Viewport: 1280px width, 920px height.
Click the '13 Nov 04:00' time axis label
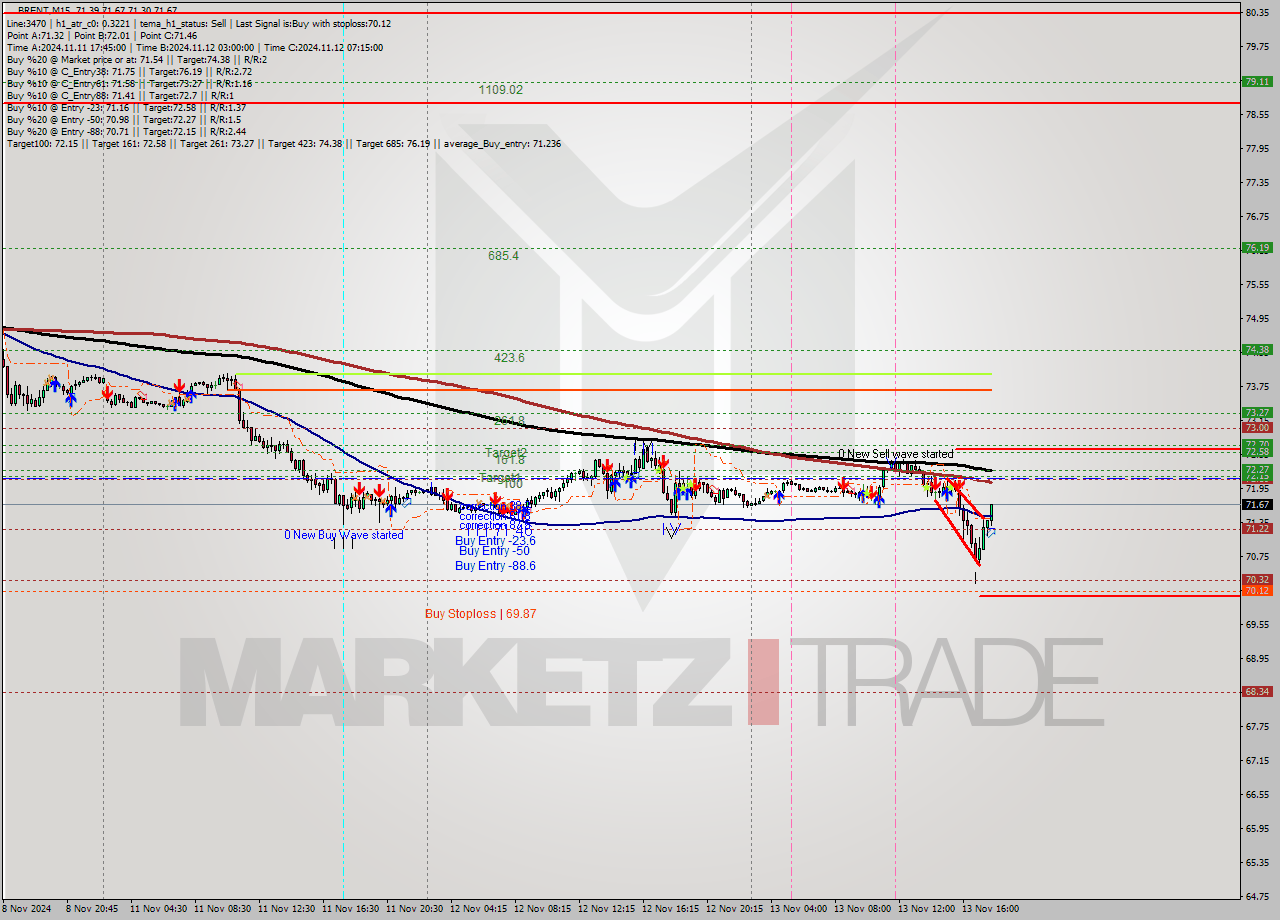pos(799,909)
